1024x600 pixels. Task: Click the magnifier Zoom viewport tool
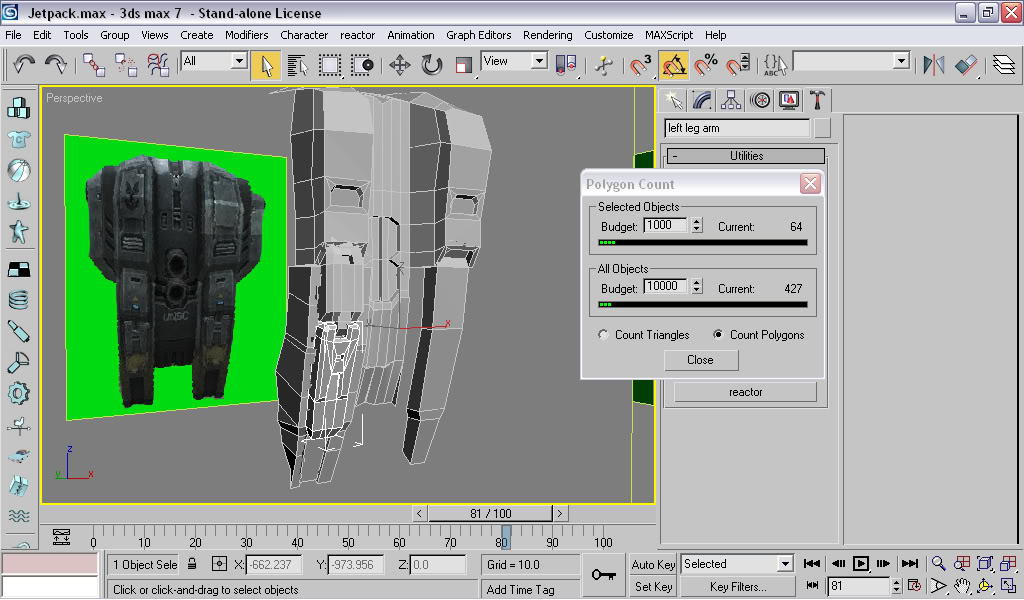click(938, 563)
